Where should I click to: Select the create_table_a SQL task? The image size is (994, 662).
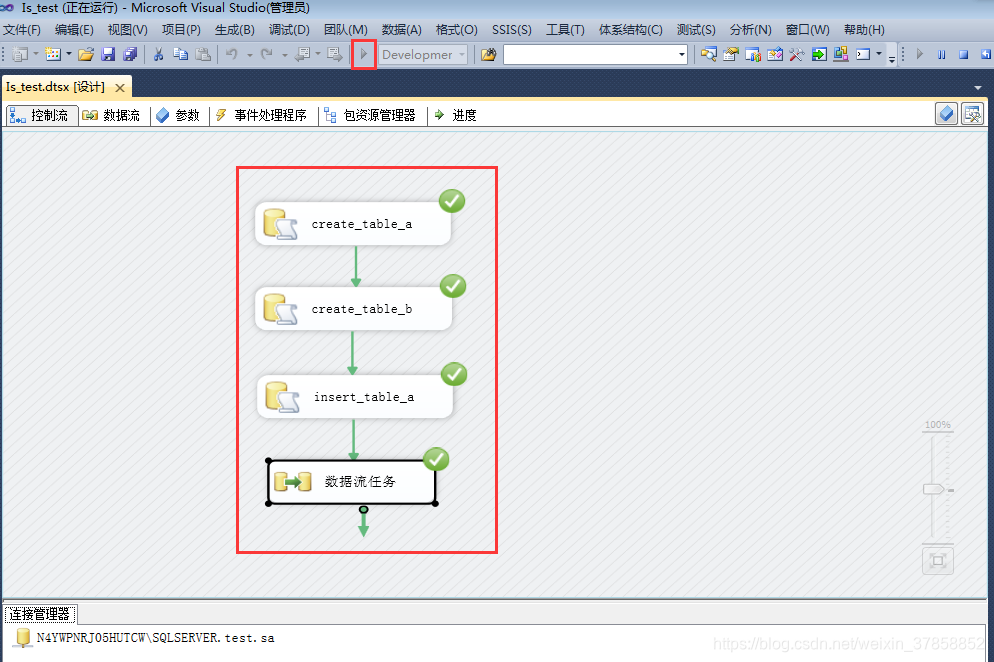(353, 224)
